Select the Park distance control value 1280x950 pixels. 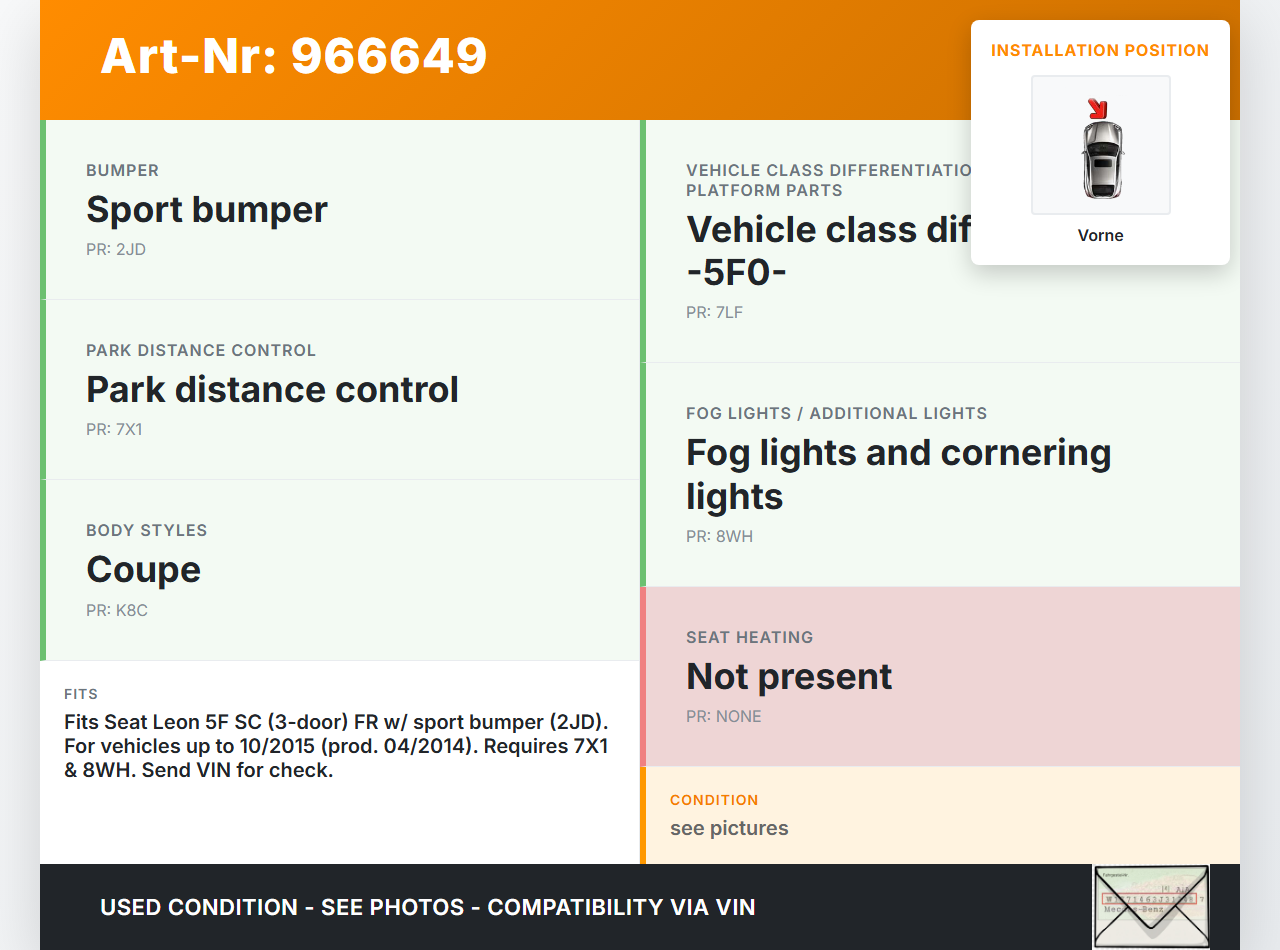click(x=272, y=389)
